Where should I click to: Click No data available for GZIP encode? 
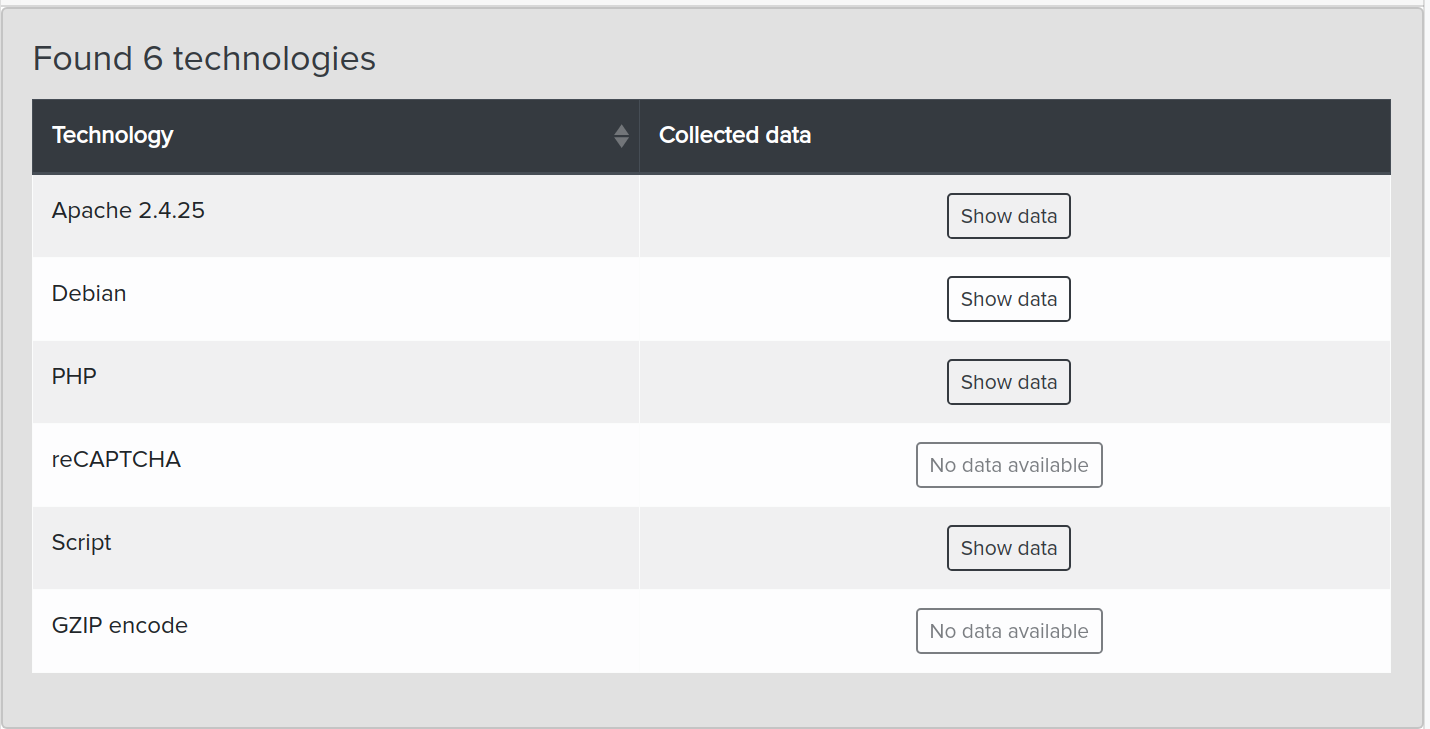(x=1008, y=631)
